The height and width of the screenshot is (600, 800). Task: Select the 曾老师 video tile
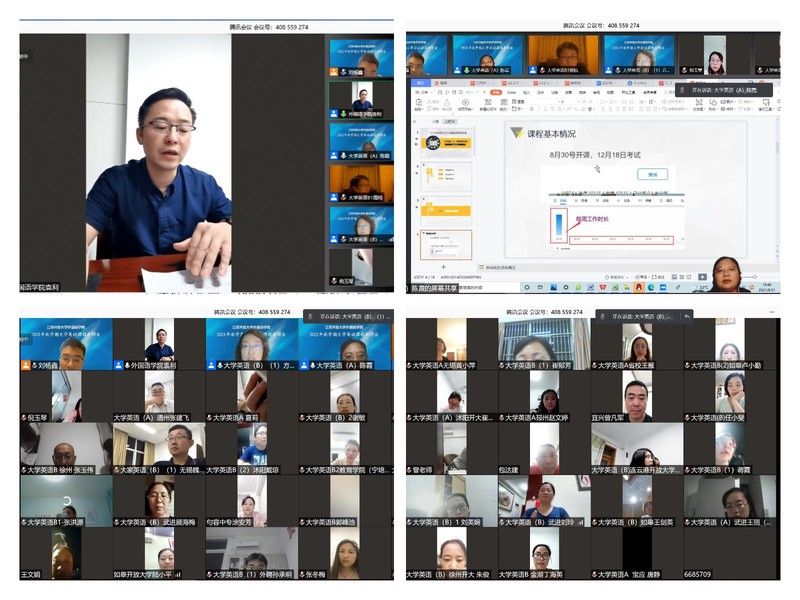[x=452, y=448]
